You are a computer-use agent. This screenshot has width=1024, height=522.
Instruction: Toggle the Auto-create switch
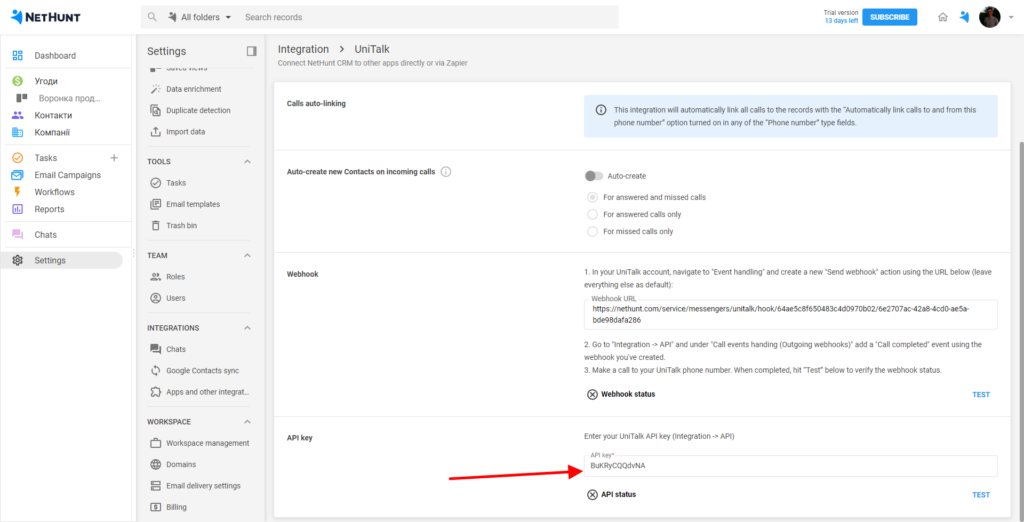[x=594, y=176]
